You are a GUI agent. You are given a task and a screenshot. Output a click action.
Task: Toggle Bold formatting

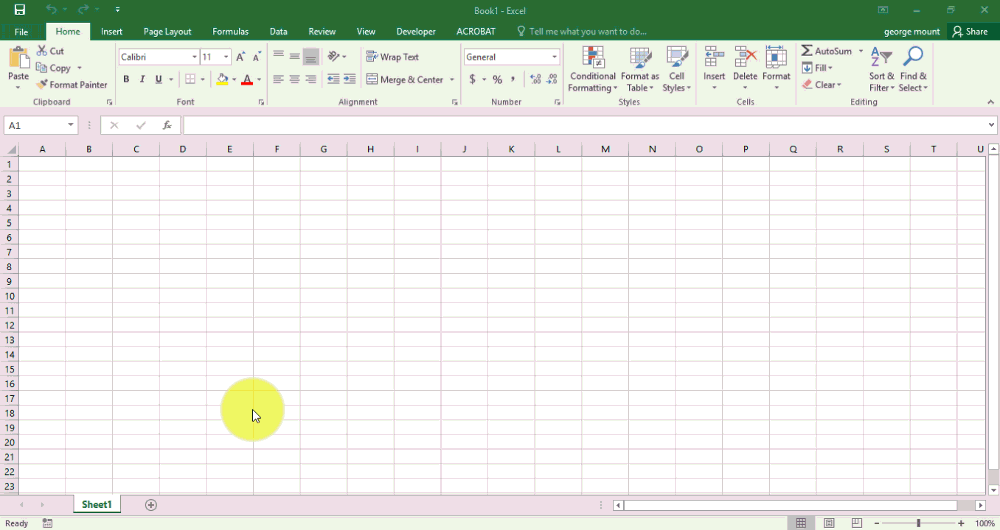click(126, 80)
